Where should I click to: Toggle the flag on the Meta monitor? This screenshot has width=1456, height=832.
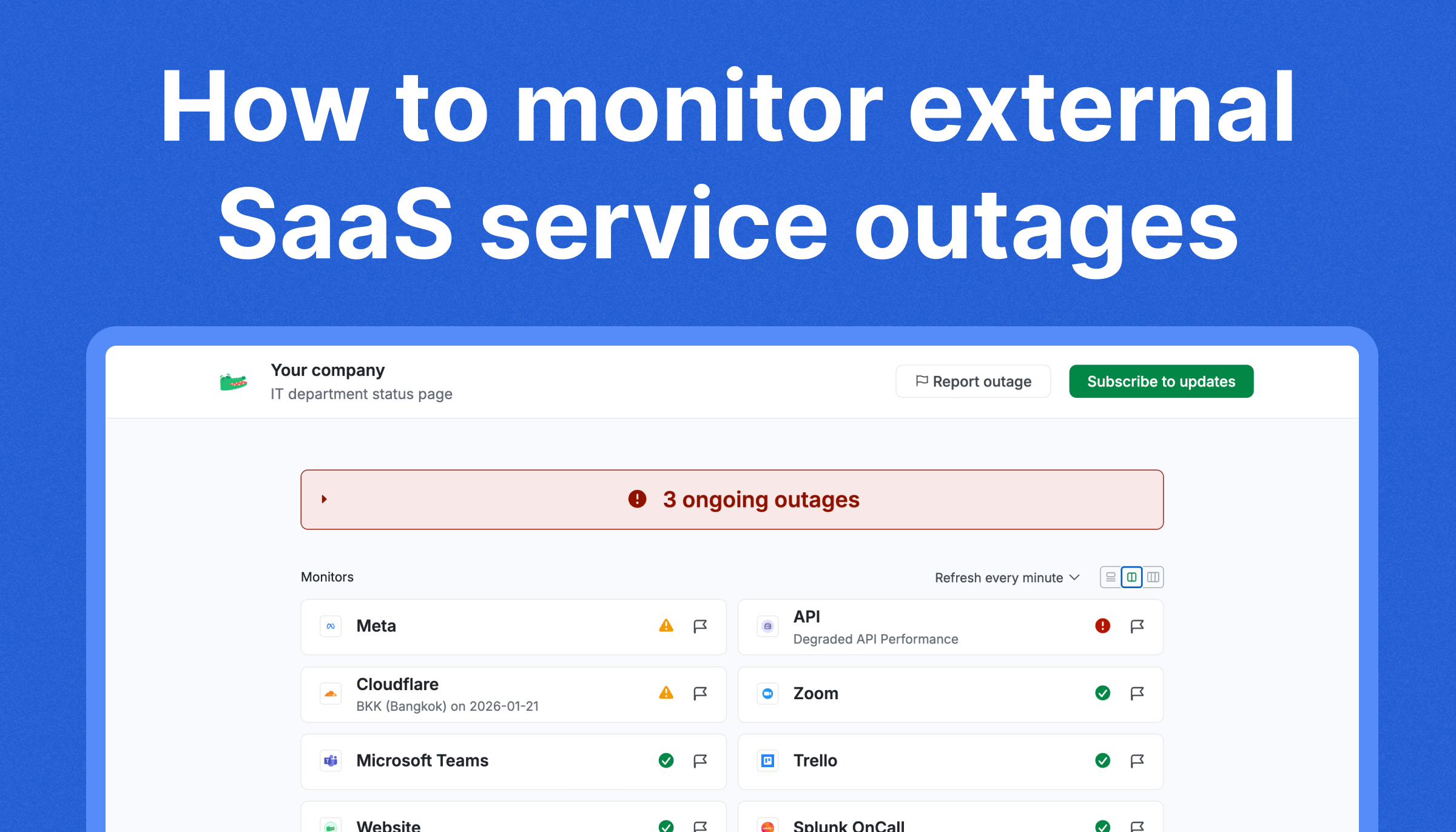click(x=701, y=626)
